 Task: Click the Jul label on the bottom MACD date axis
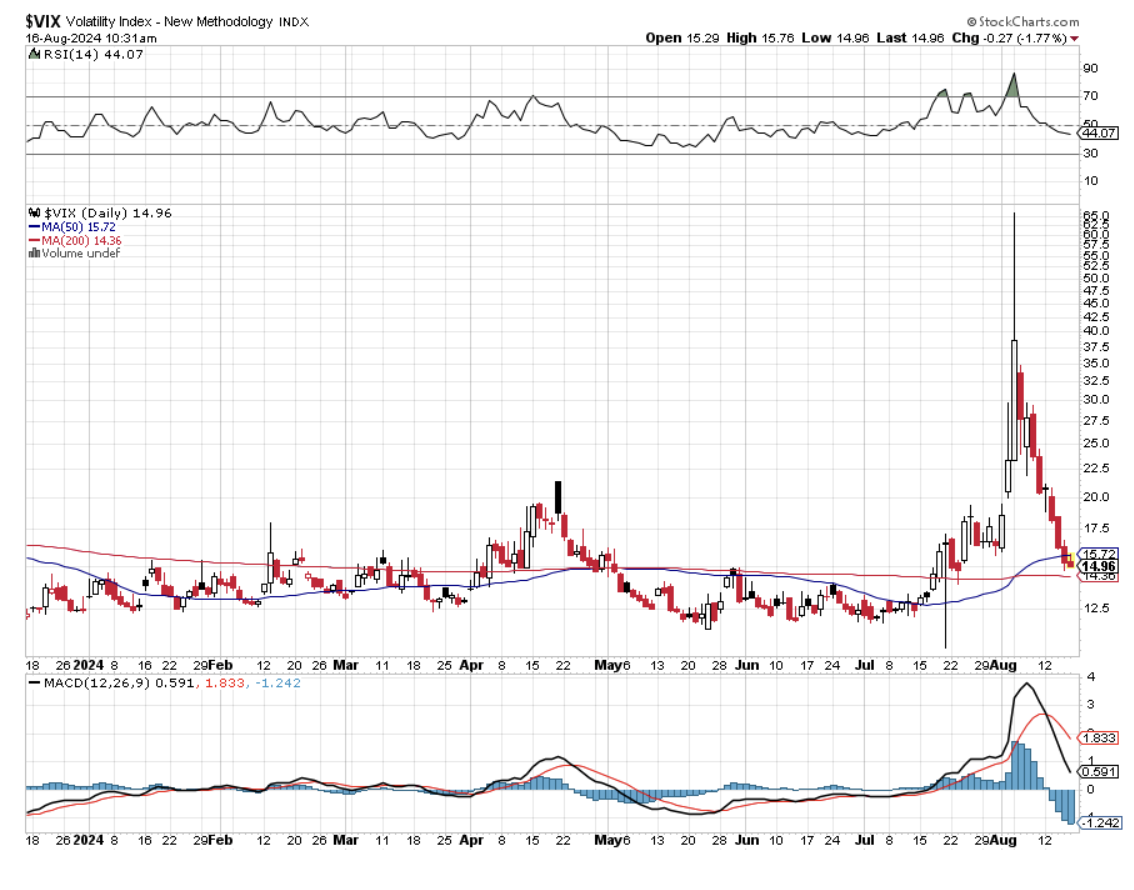coord(864,840)
